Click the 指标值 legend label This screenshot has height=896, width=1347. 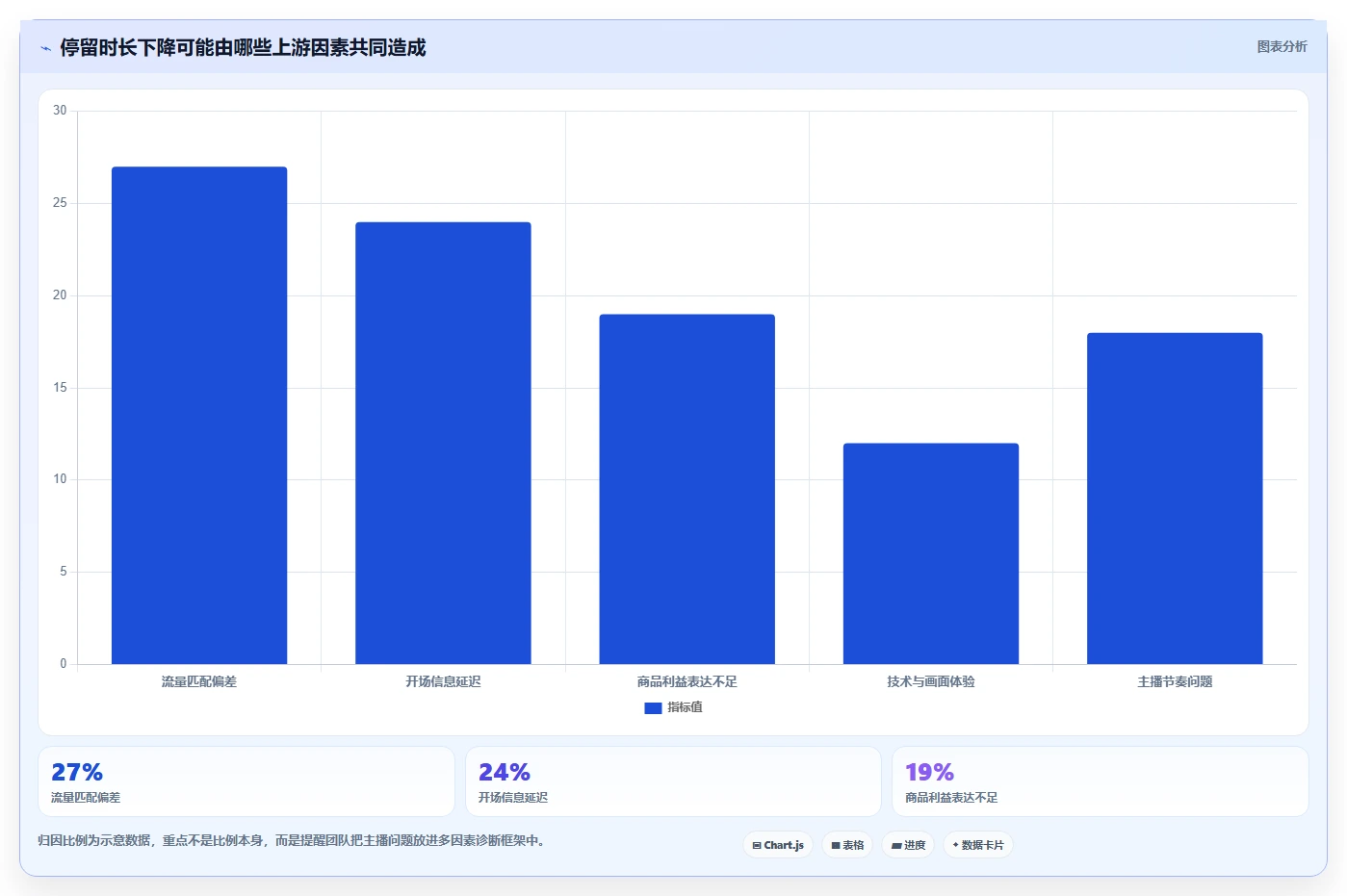pos(685,707)
